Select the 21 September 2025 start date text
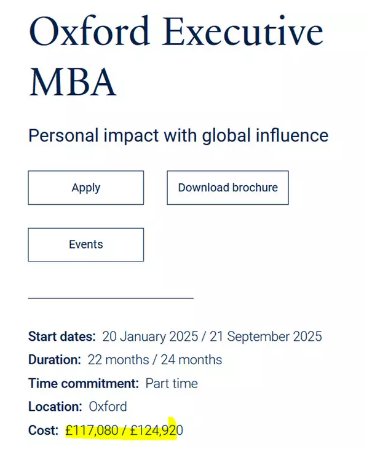Screen dimensions: 367x456 [266, 337]
